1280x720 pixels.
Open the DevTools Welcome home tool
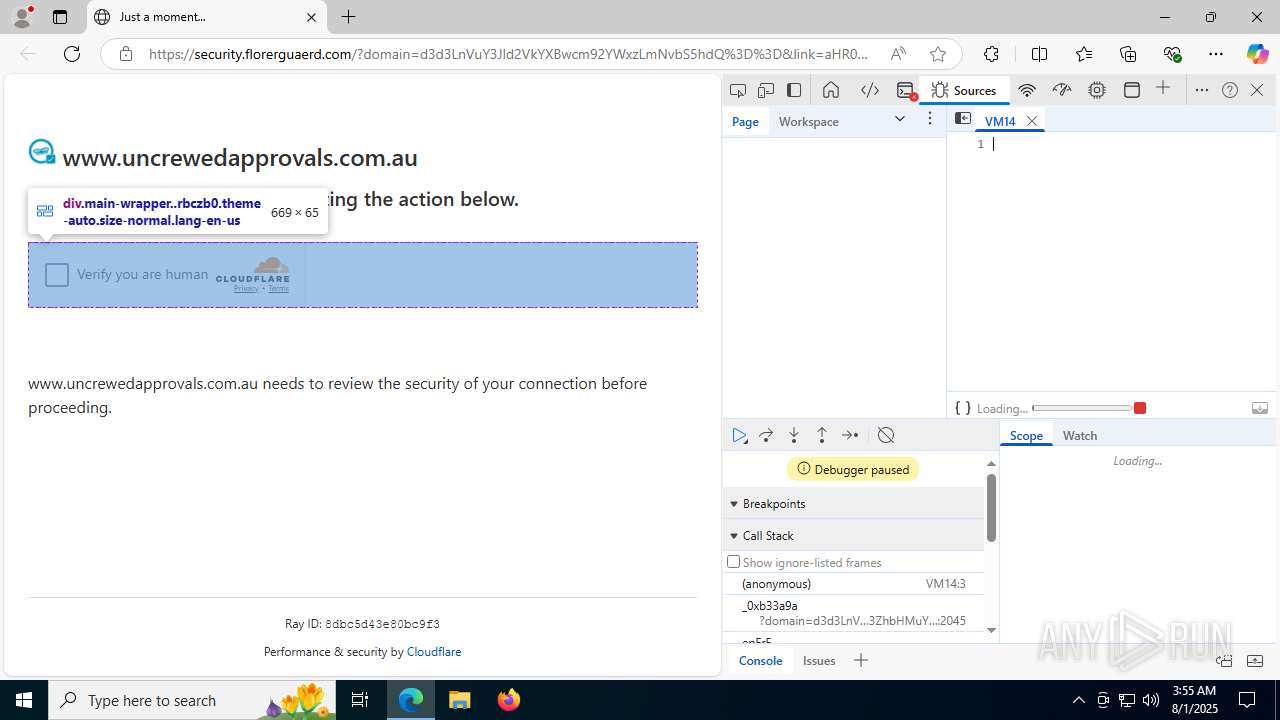[x=831, y=90]
